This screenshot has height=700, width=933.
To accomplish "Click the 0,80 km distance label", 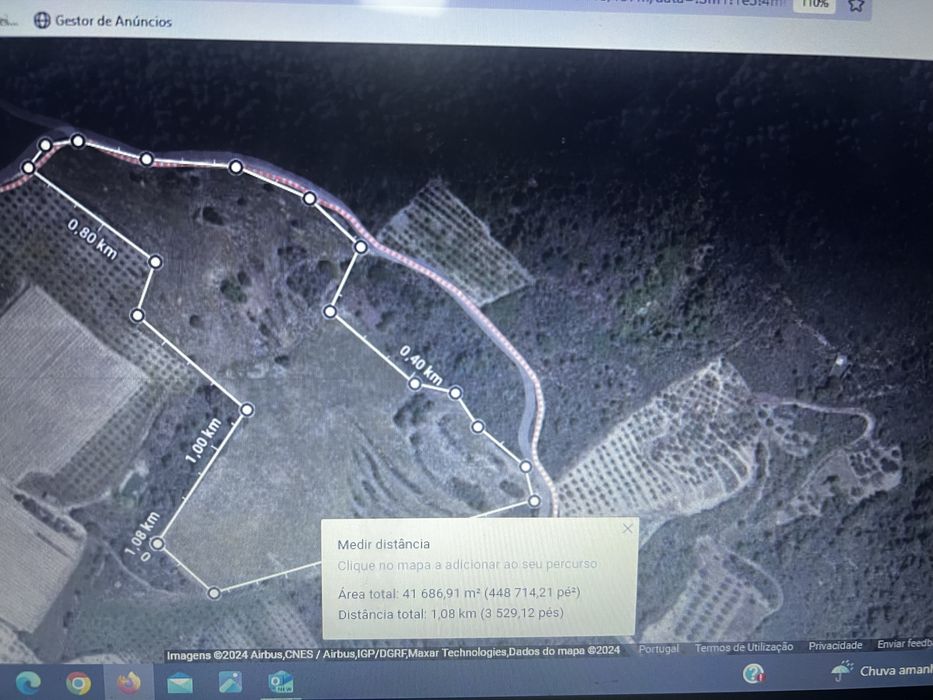I will pyautogui.click(x=92, y=239).
